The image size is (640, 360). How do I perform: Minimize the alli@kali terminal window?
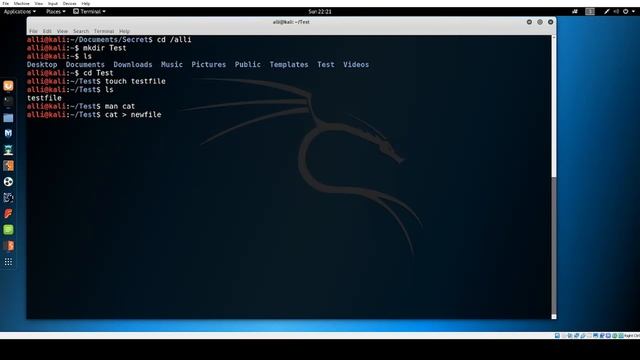(x=529, y=22)
